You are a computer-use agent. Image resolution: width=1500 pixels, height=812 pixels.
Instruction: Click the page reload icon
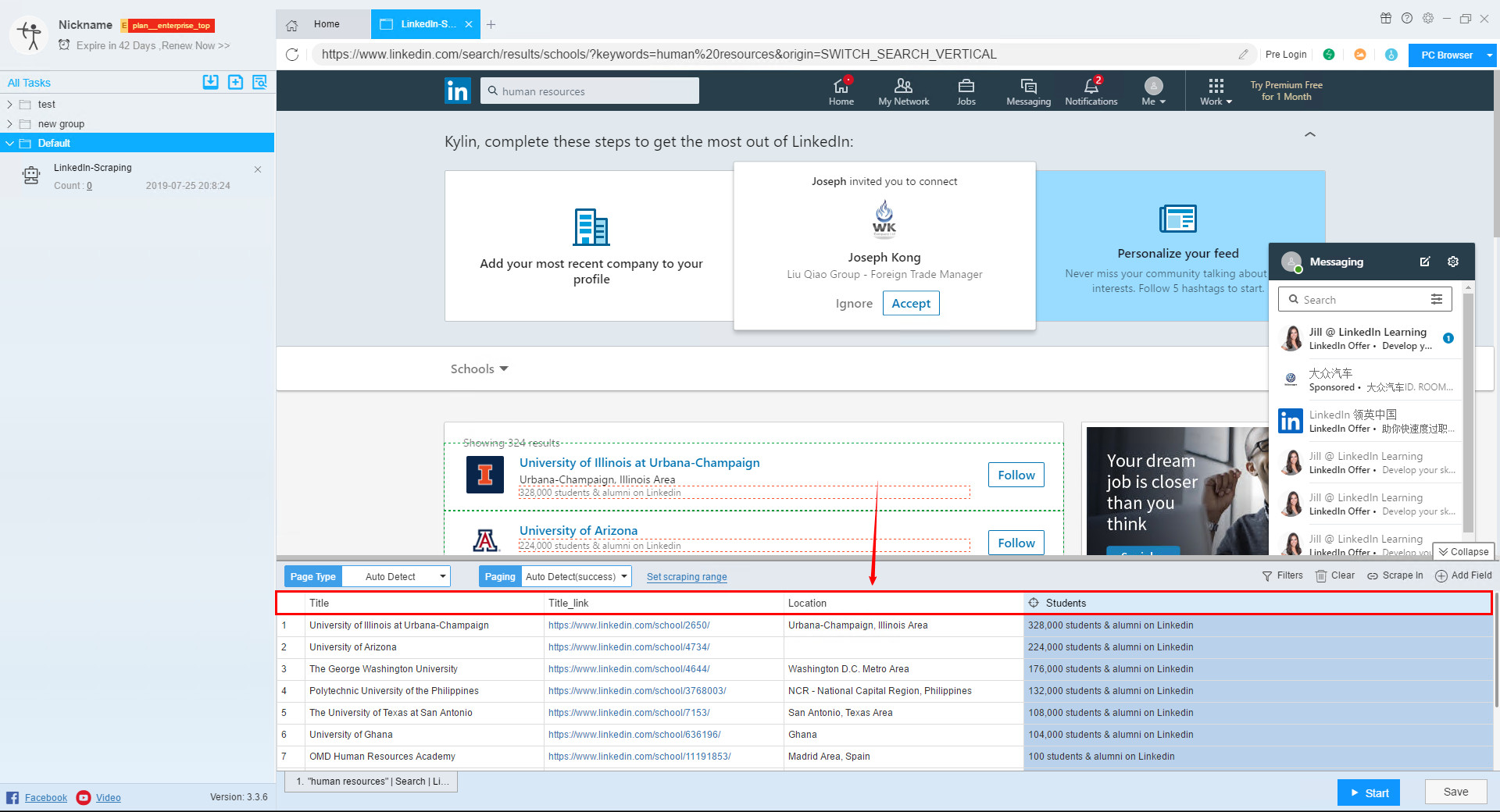coord(292,55)
